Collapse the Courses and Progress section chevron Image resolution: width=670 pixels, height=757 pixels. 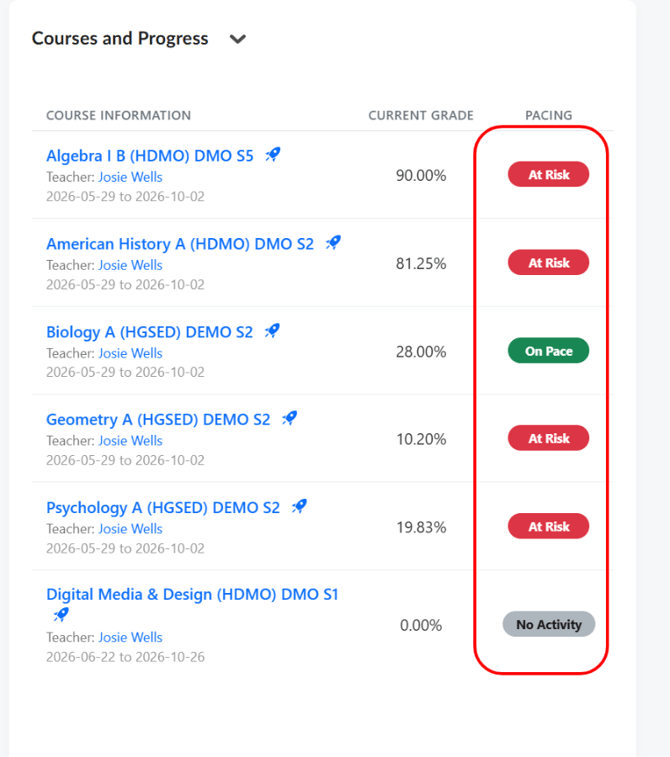click(x=237, y=39)
